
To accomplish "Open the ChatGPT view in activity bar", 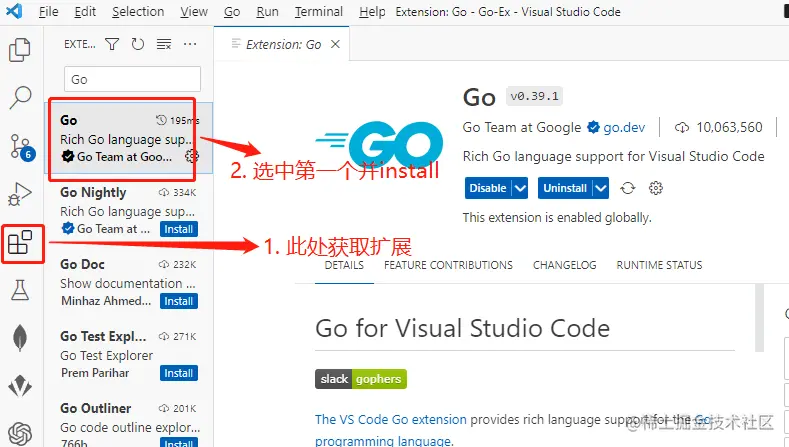I will 20,433.
